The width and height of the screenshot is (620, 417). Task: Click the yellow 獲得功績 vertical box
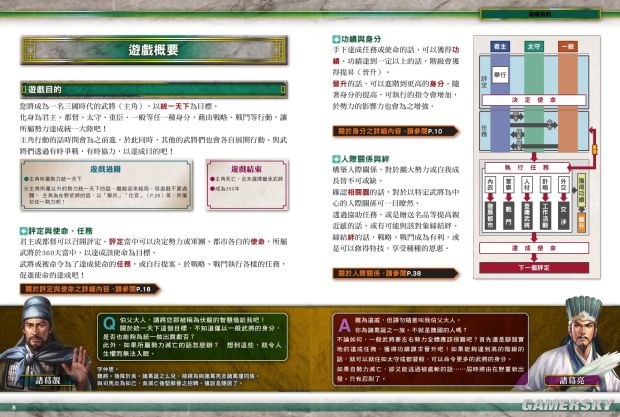pos(581,190)
